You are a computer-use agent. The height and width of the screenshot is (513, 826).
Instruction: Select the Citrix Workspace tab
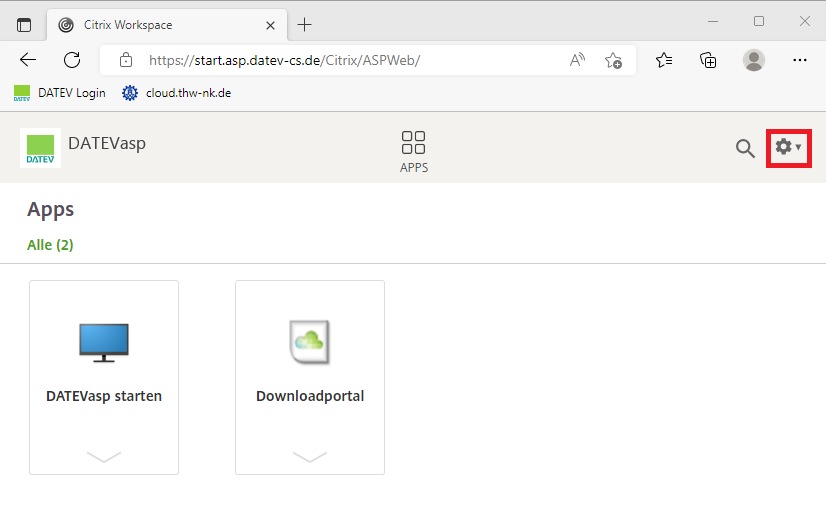click(167, 25)
